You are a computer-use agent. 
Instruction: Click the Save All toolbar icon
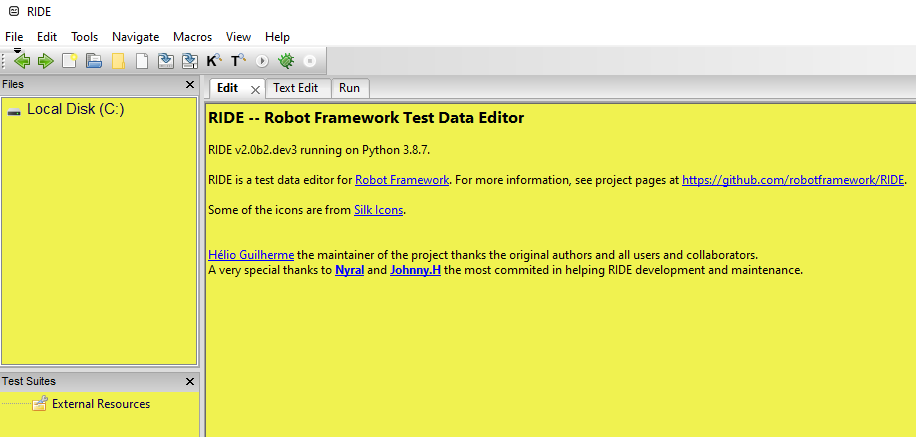tap(190, 61)
